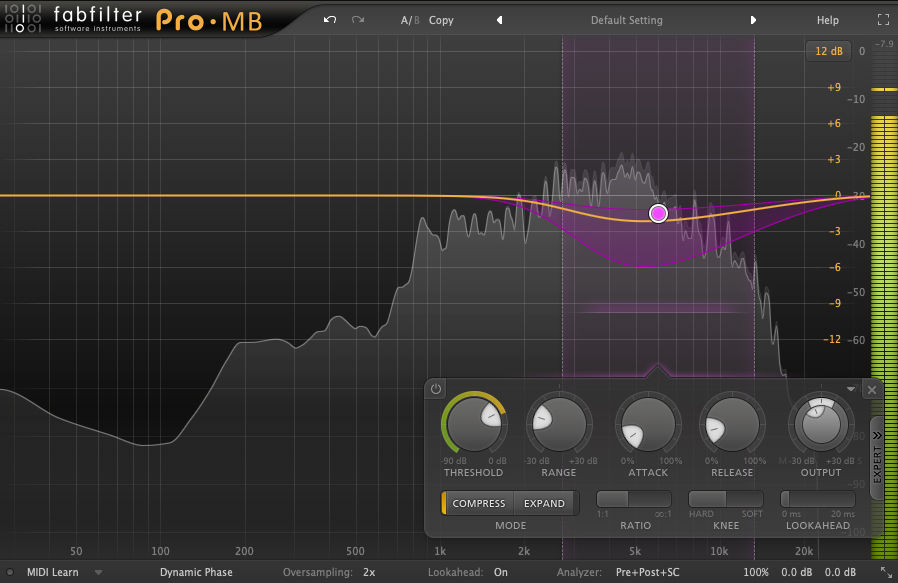Change the 12 dB display range
This screenshot has width=898, height=583.
[829, 51]
